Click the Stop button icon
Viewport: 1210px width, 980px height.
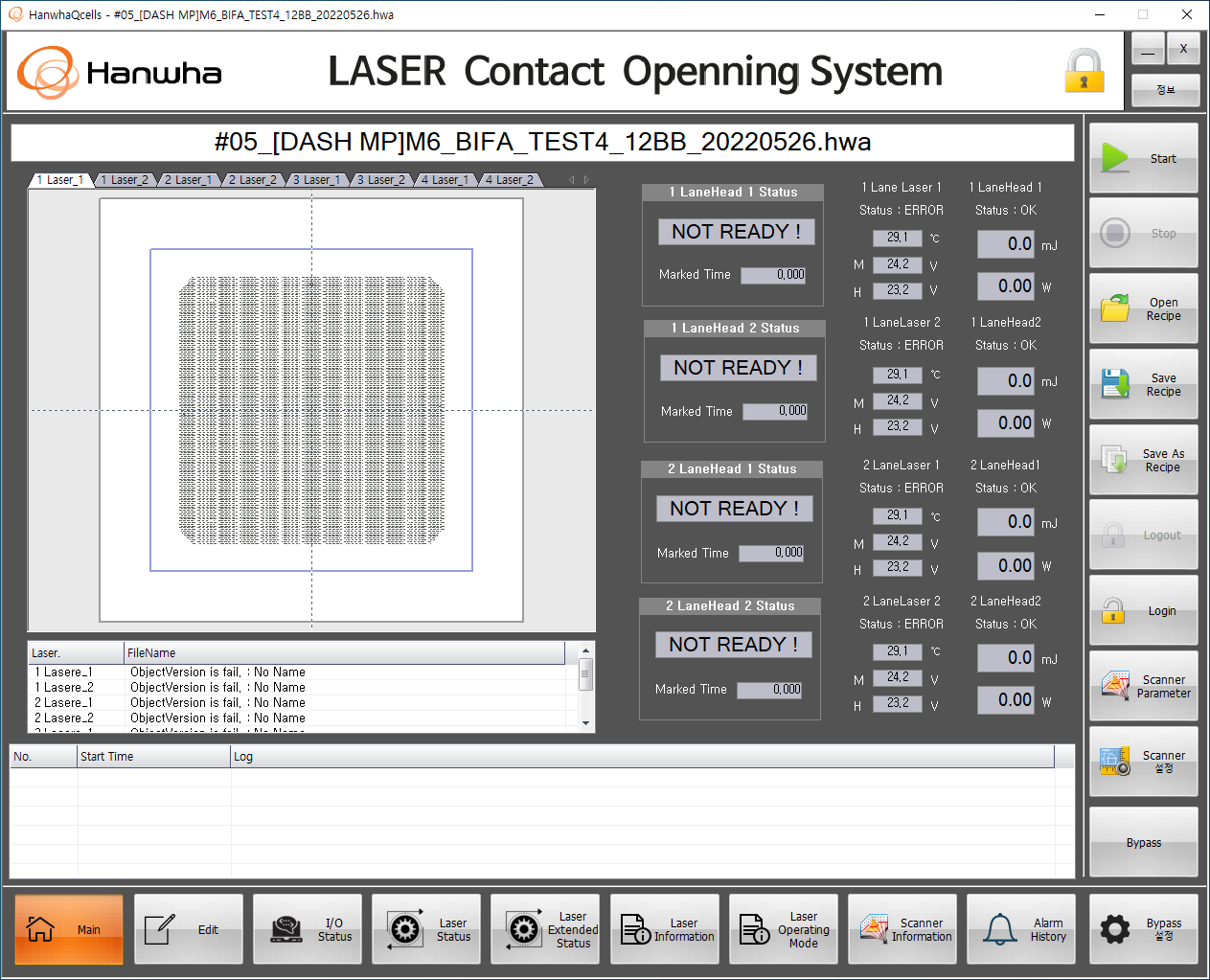coord(1115,233)
